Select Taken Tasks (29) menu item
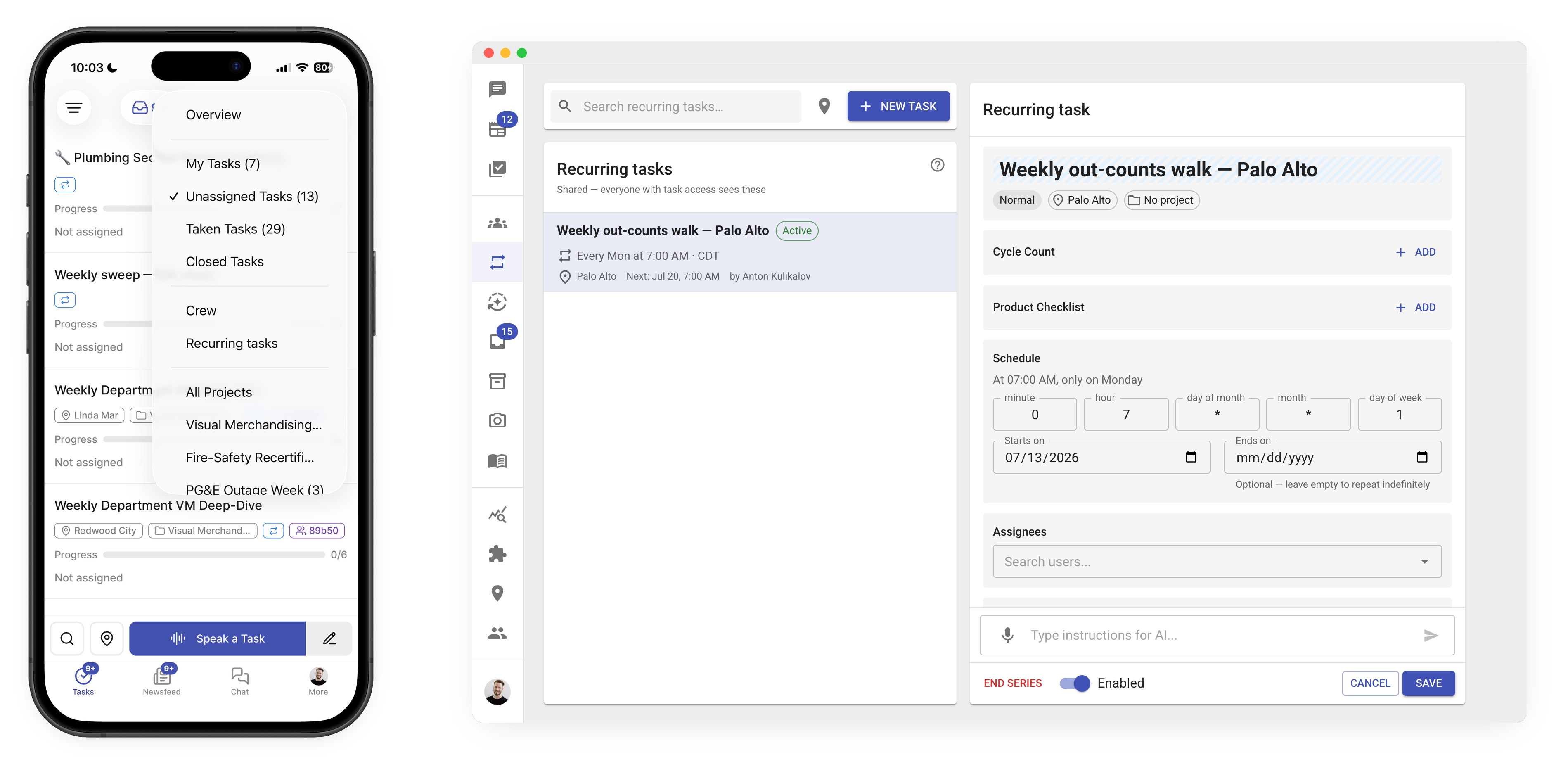Image resolution: width=1568 pixels, height=764 pixels. (x=236, y=229)
